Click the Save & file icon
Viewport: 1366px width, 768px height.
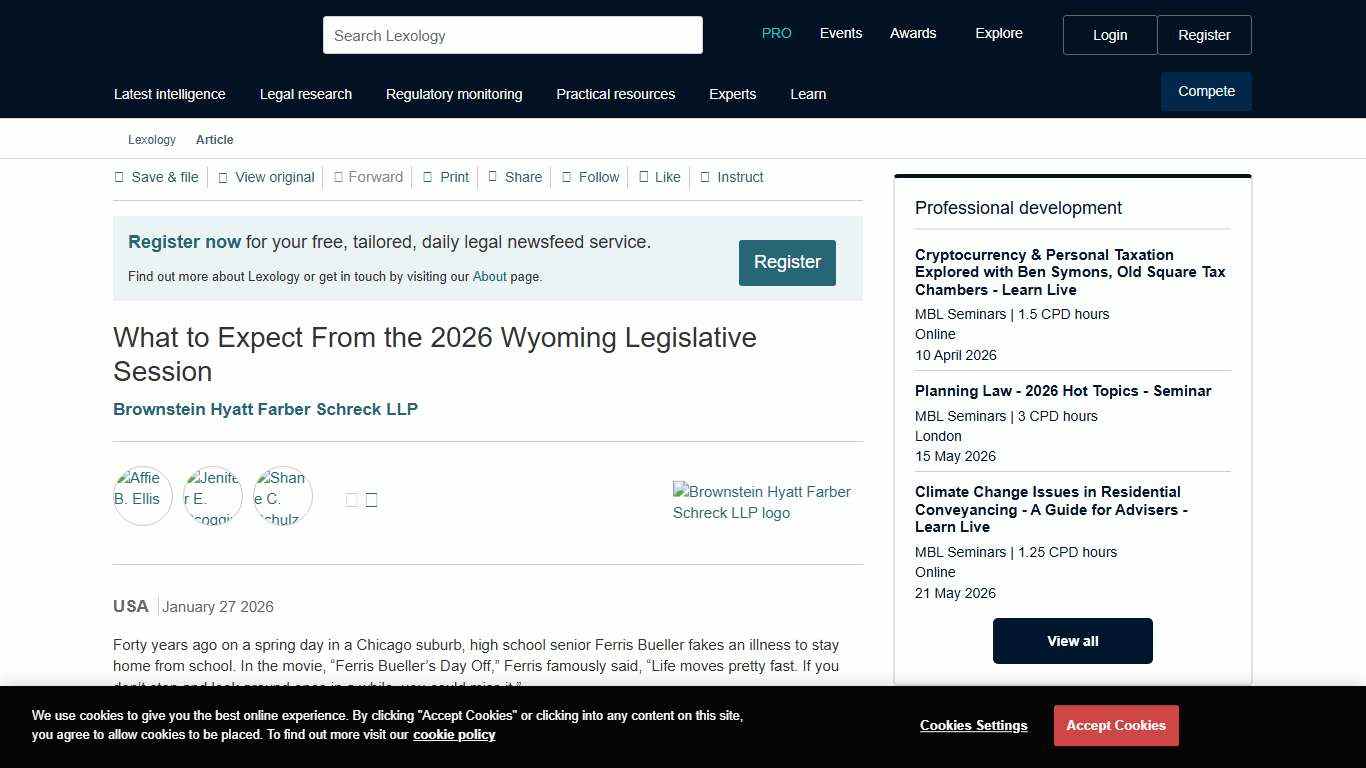(x=119, y=177)
